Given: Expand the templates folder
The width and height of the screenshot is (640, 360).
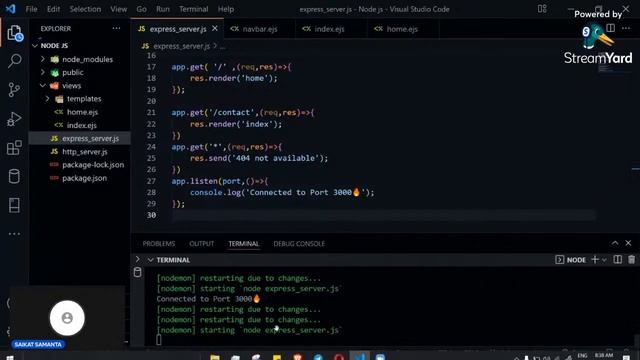Looking at the screenshot, I should coord(48,99).
